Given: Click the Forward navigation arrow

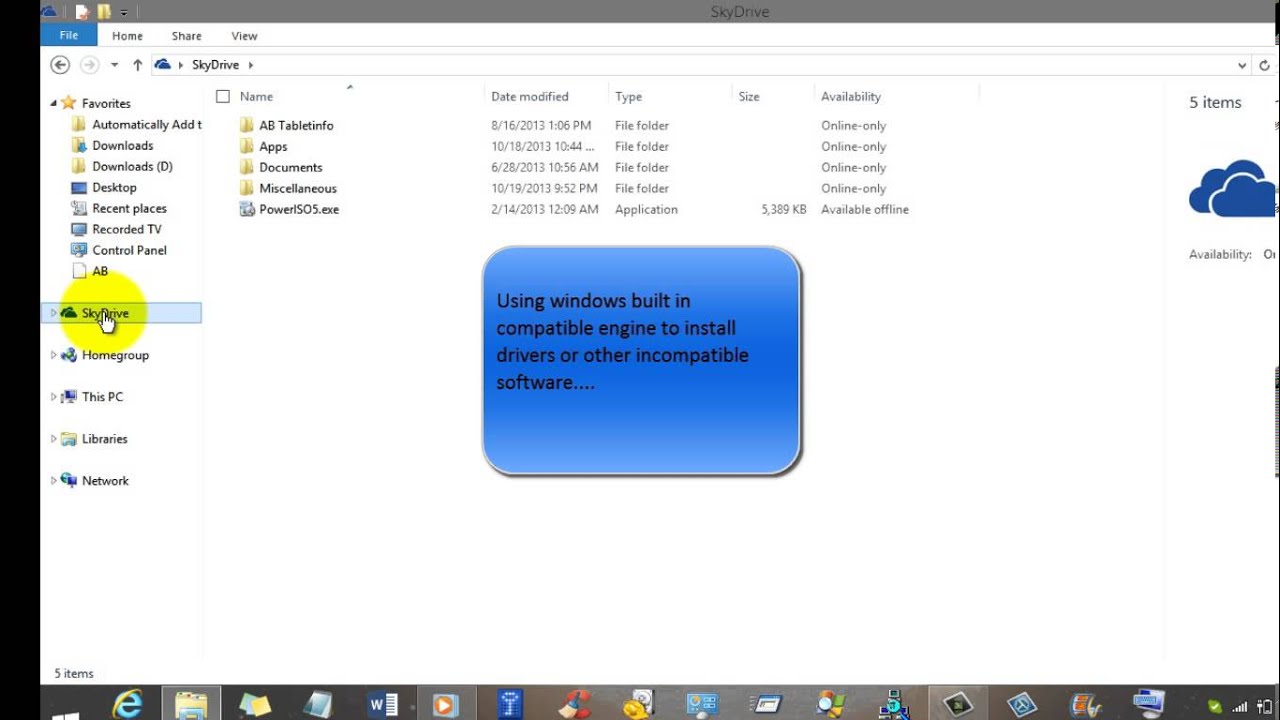Looking at the screenshot, I should click(89, 64).
